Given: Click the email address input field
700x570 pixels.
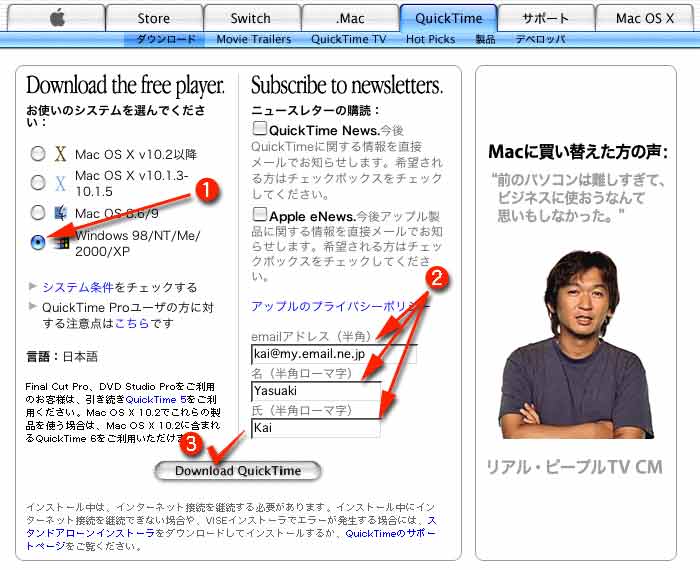Looking at the screenshot, I should pyautogui.click(x=334, y=354).
